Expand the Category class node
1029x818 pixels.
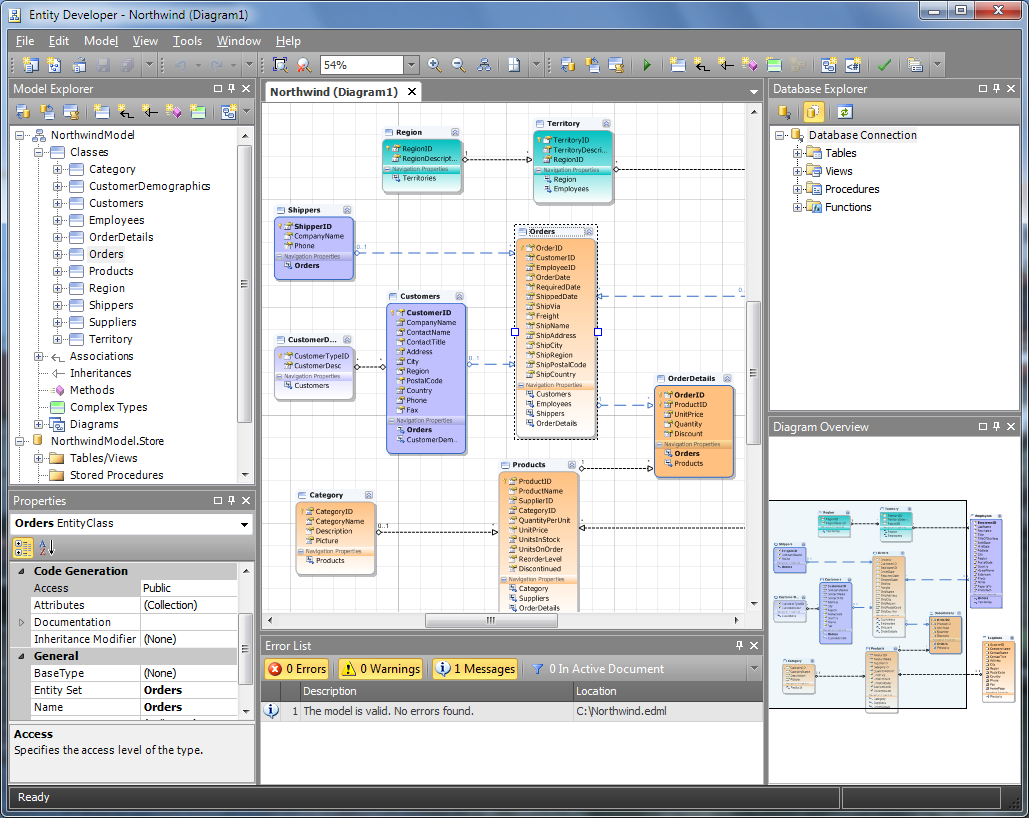58,169
